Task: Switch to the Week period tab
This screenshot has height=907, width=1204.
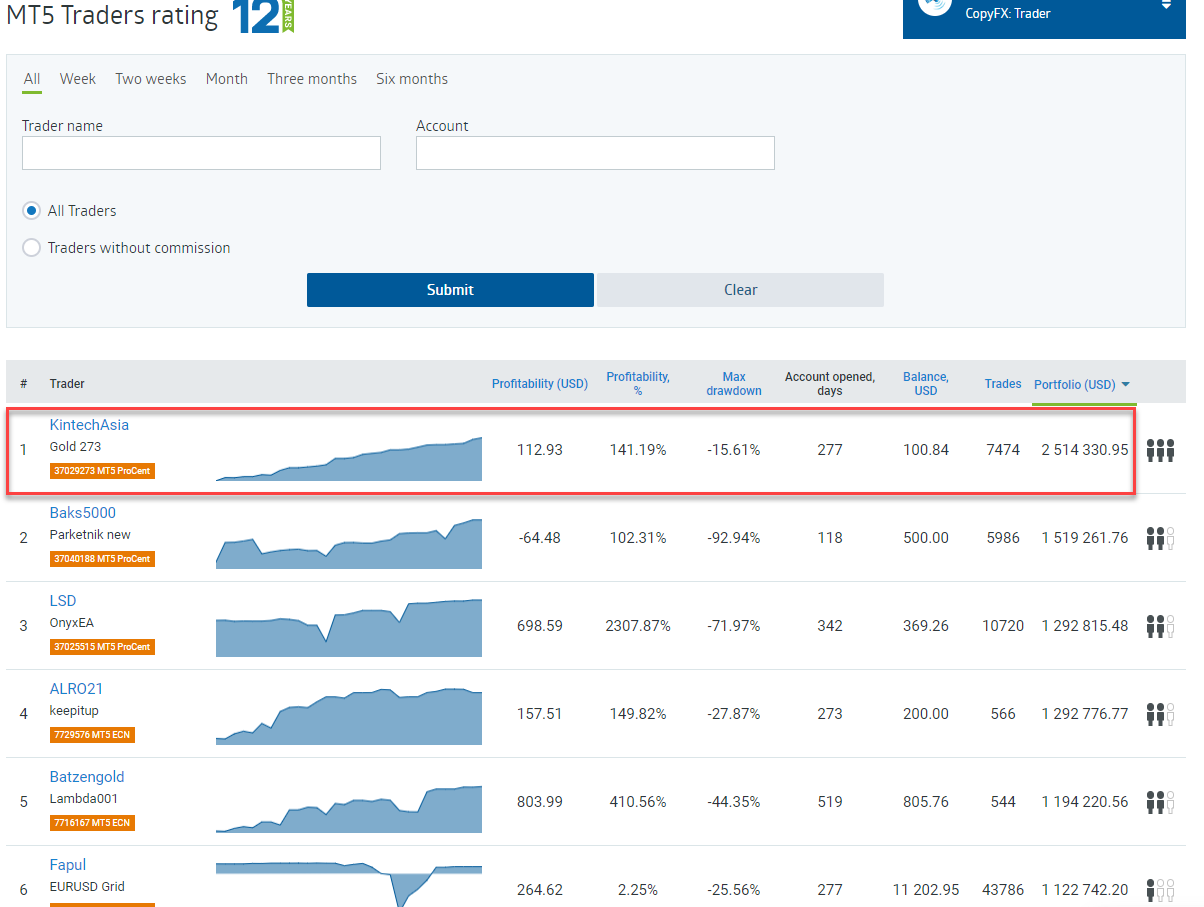Action: tap(78, 79)
